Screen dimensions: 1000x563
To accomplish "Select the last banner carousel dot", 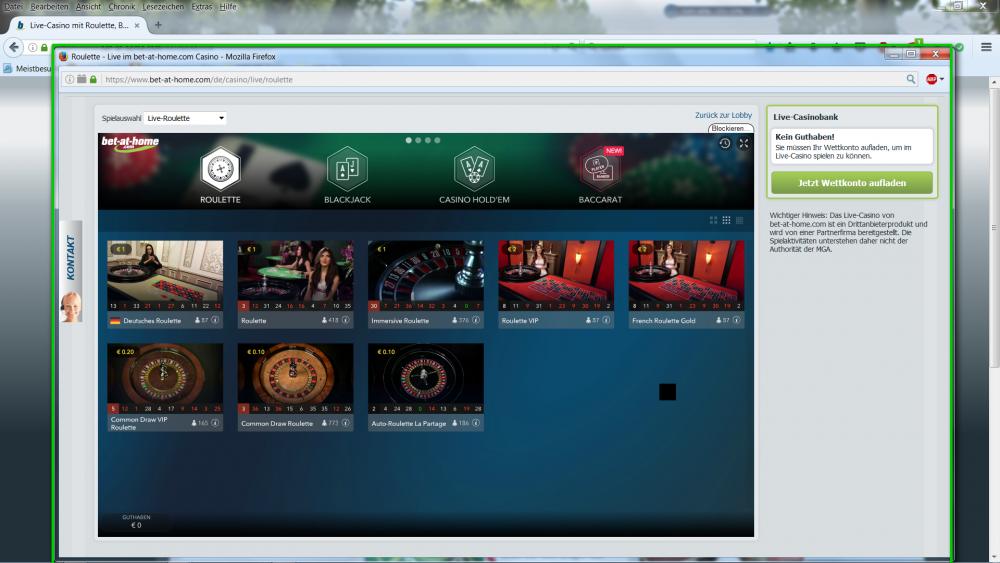I will click(x=438, y=140).
